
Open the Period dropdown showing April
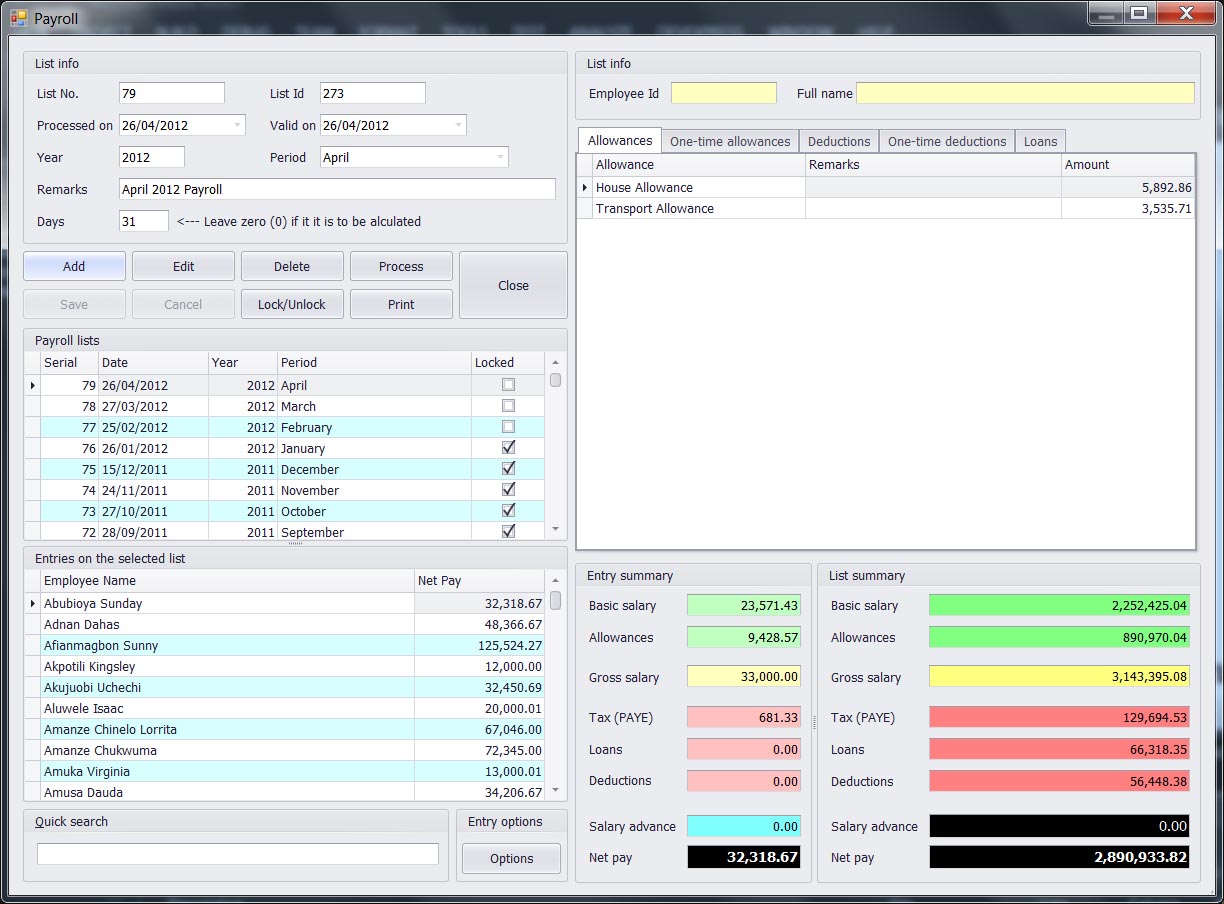click(500, 157)
